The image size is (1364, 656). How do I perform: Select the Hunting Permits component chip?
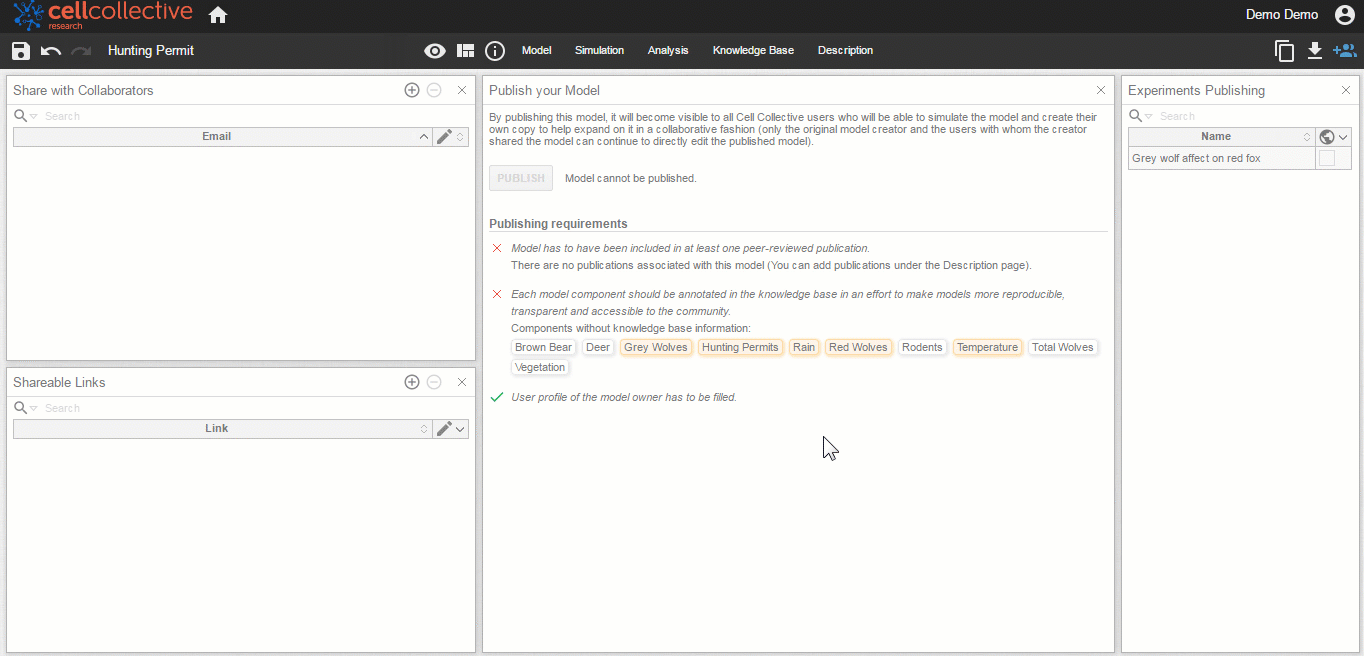(x=740, y=348)
